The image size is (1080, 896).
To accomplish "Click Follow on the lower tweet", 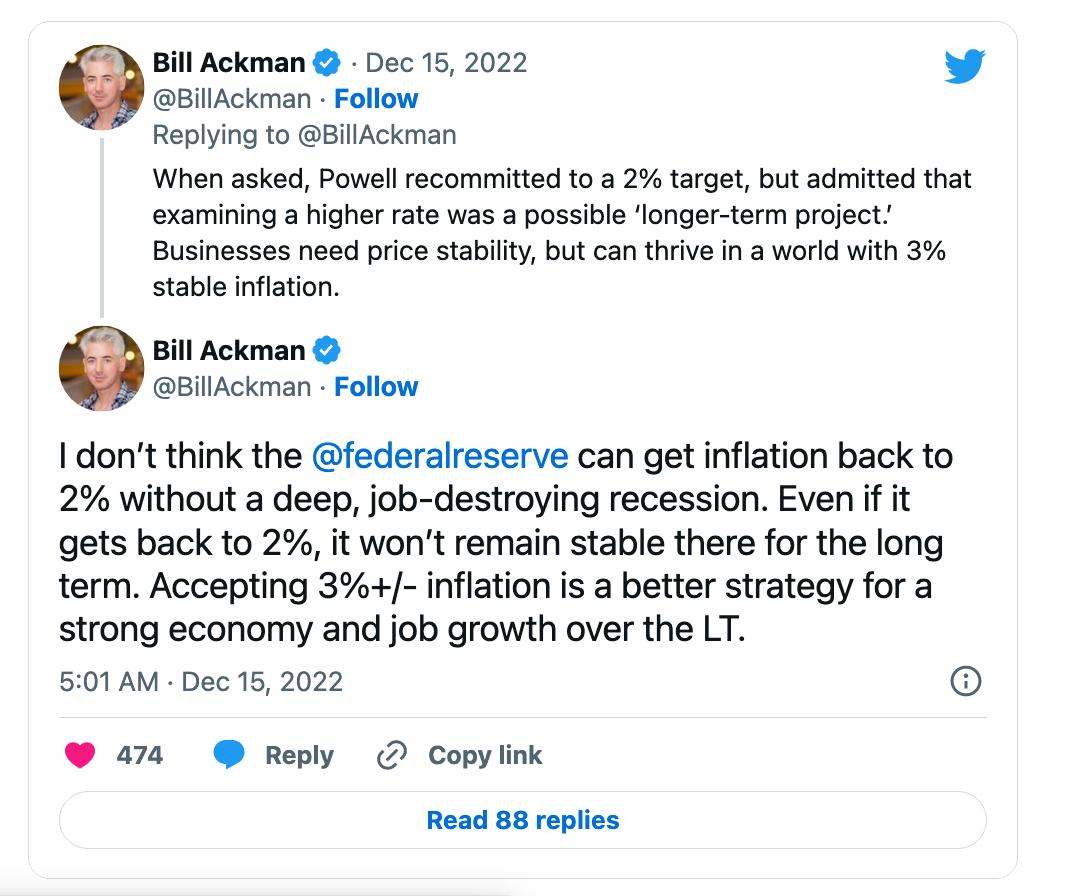I will click(x=376, y=387).
